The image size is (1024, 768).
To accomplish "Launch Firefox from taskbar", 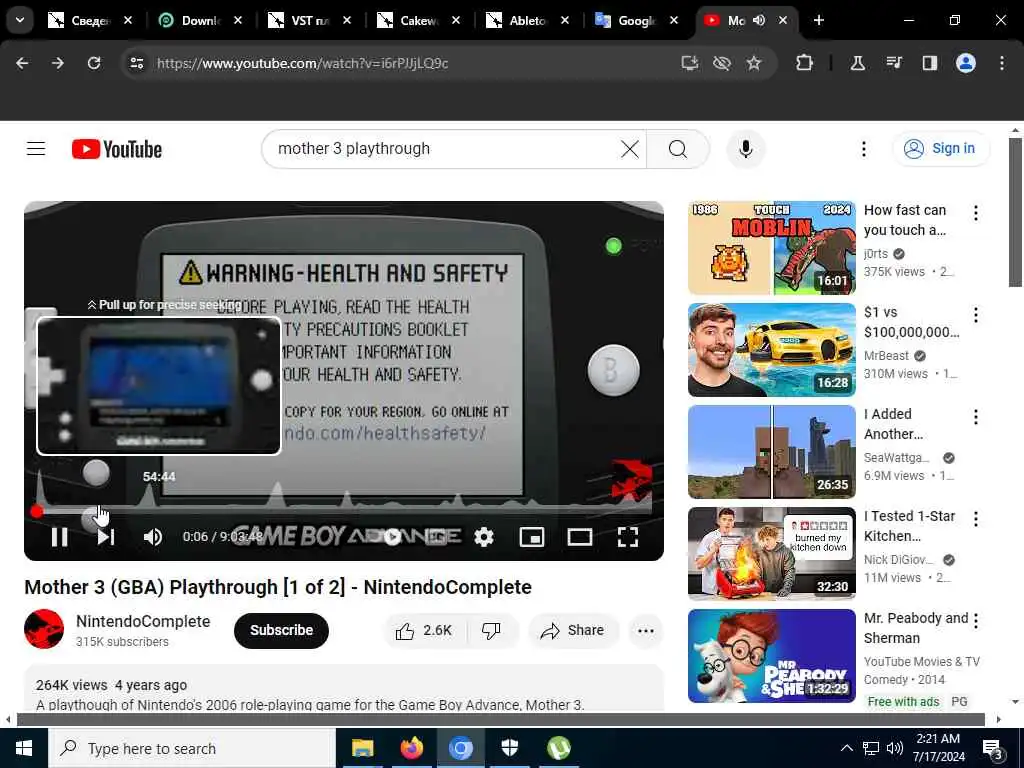I will (x=411, y=748).
